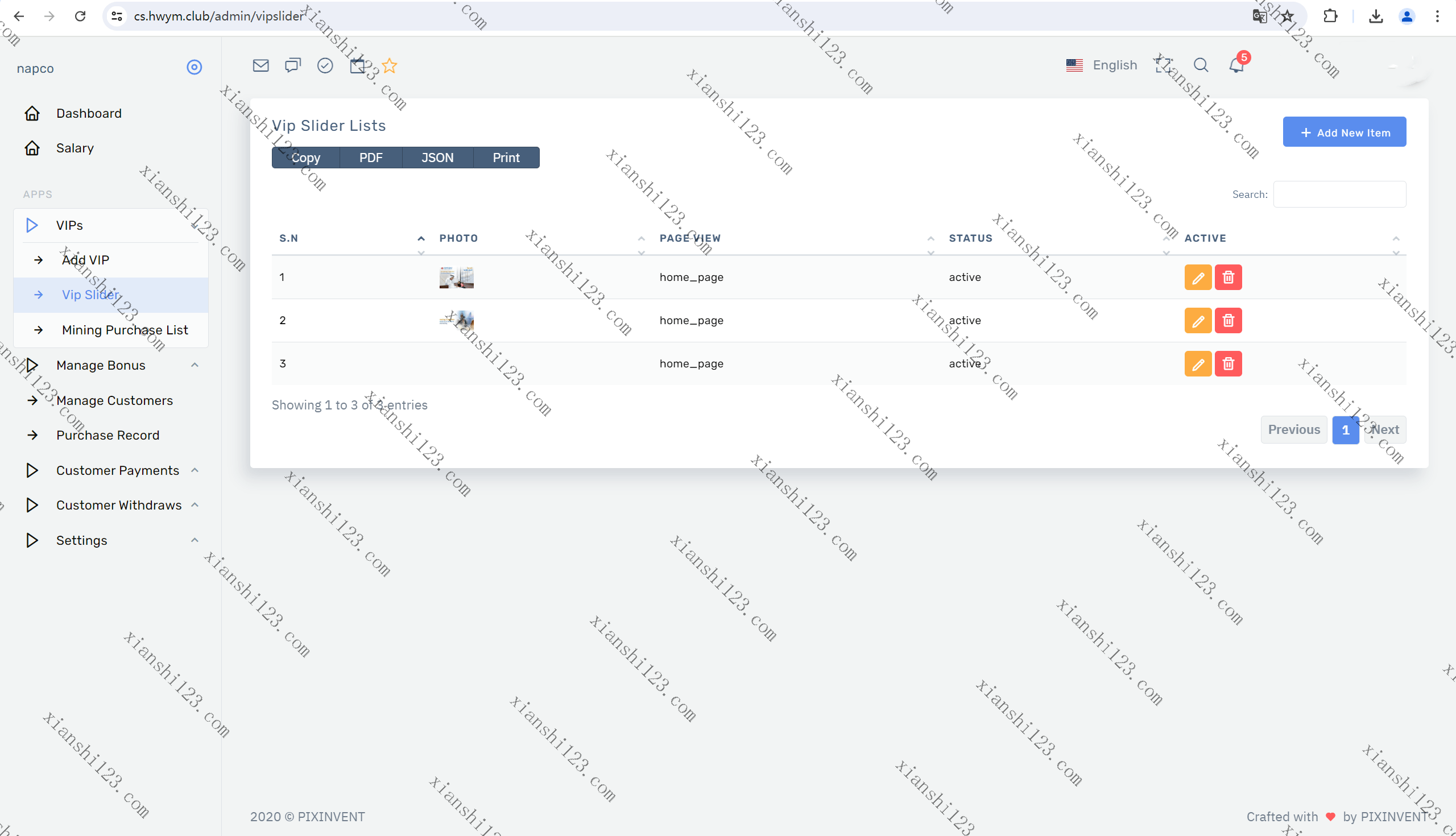The height and width of the screenshot is (836, 1456).
Task: Click PIXINVENT link in footer left
Action: point(331,817)
